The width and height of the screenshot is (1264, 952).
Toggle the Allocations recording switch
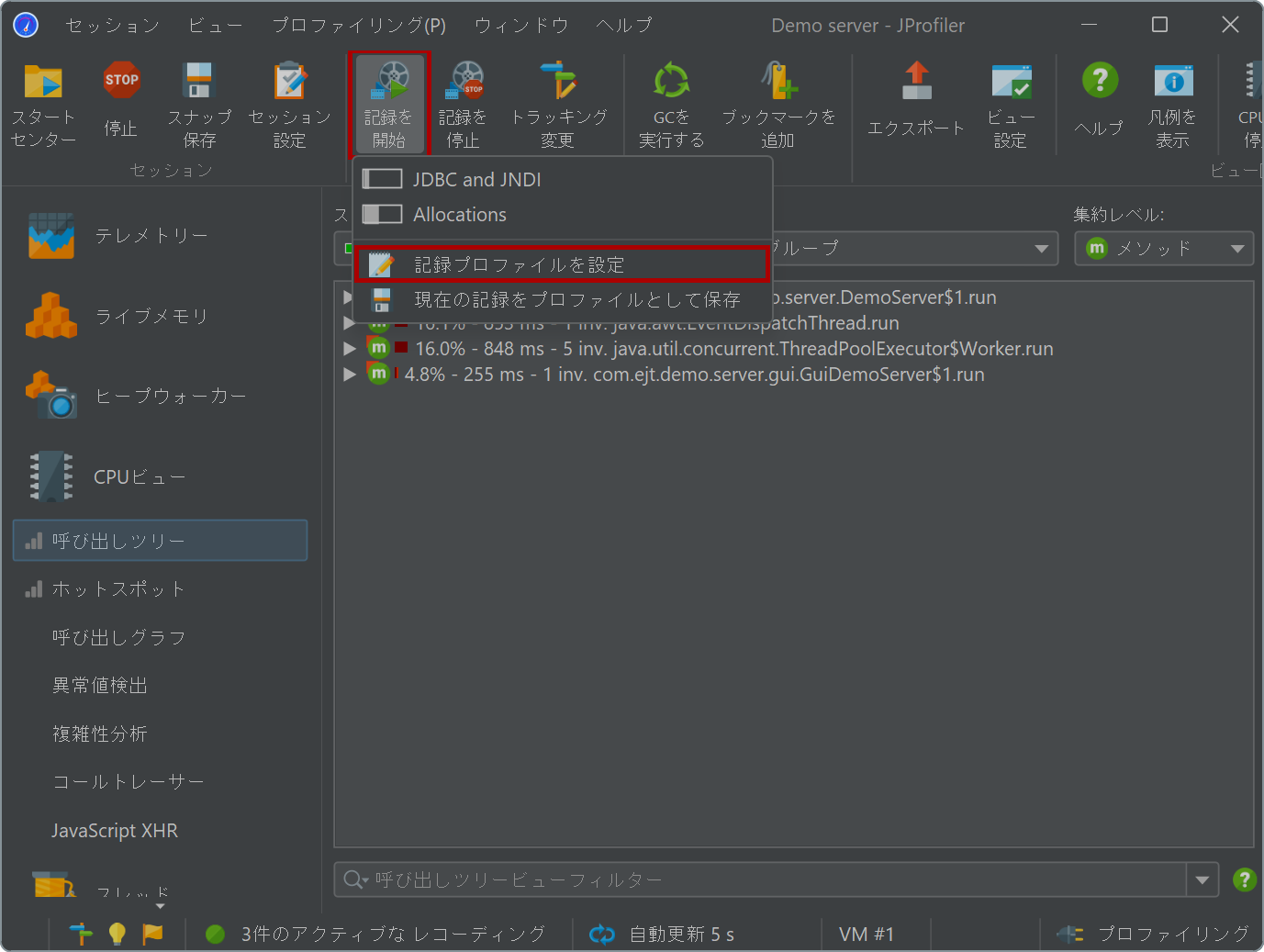click(x=382, y=214)
